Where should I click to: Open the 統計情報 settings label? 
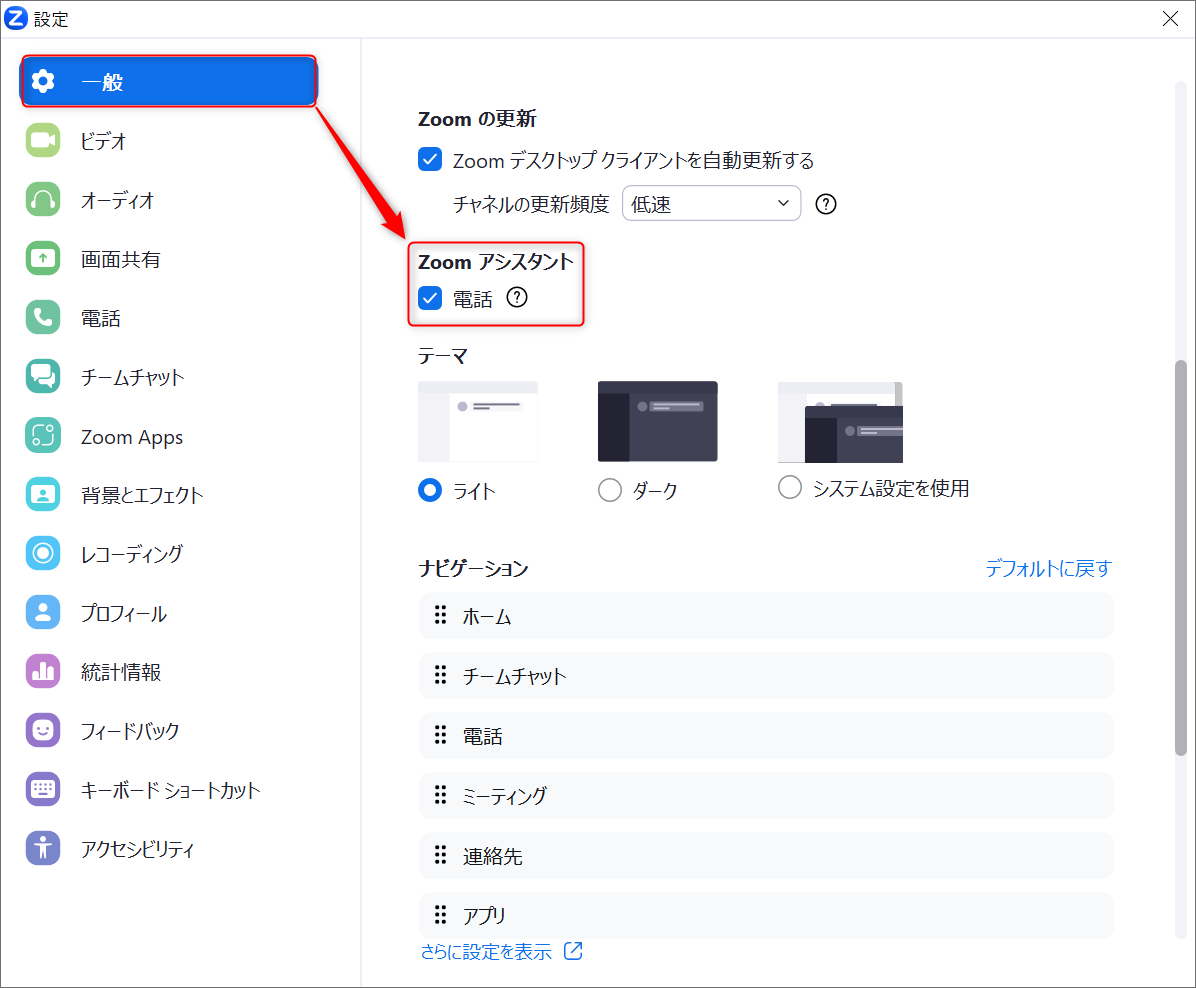121,672
